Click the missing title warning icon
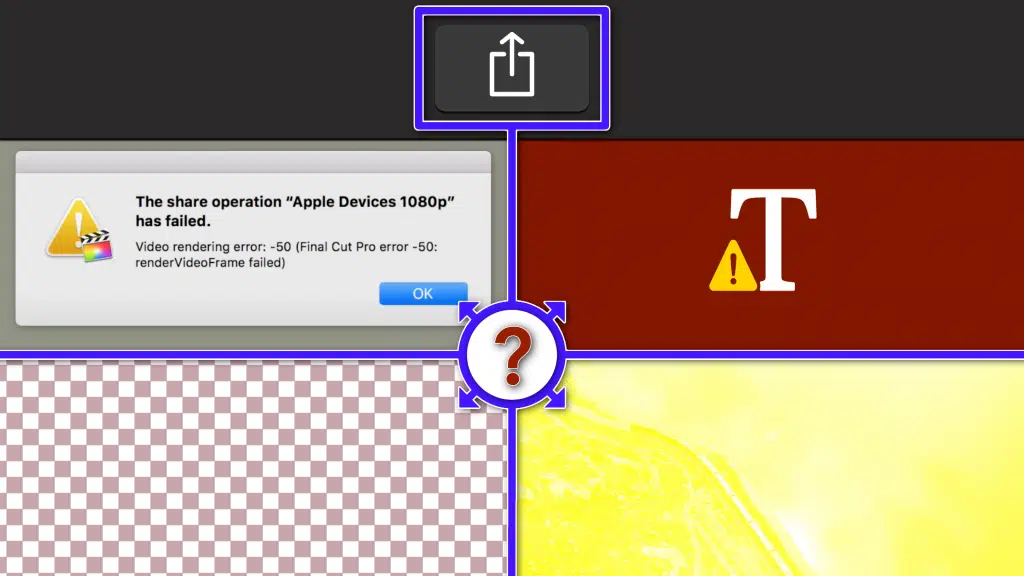Viewport: 1024px width, 576px height. click(733, 265)
